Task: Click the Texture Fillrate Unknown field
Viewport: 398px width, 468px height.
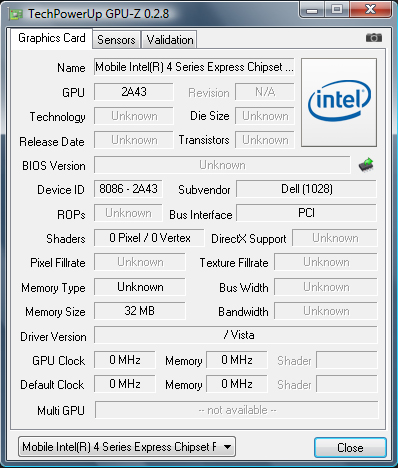Action: click(x=326, y=262)
